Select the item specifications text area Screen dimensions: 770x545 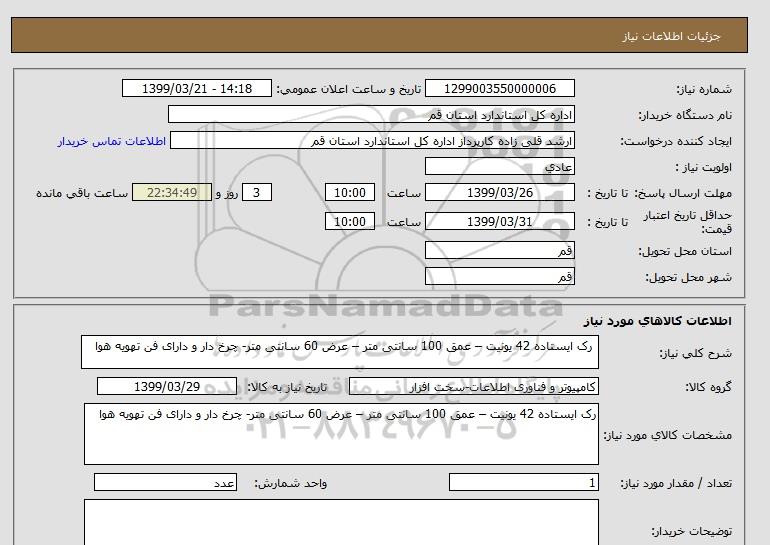[341, 434]
